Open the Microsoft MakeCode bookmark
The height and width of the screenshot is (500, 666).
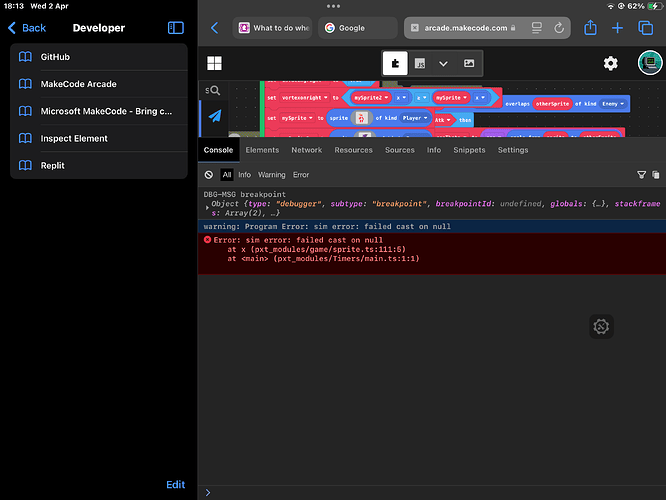point(99,111)
